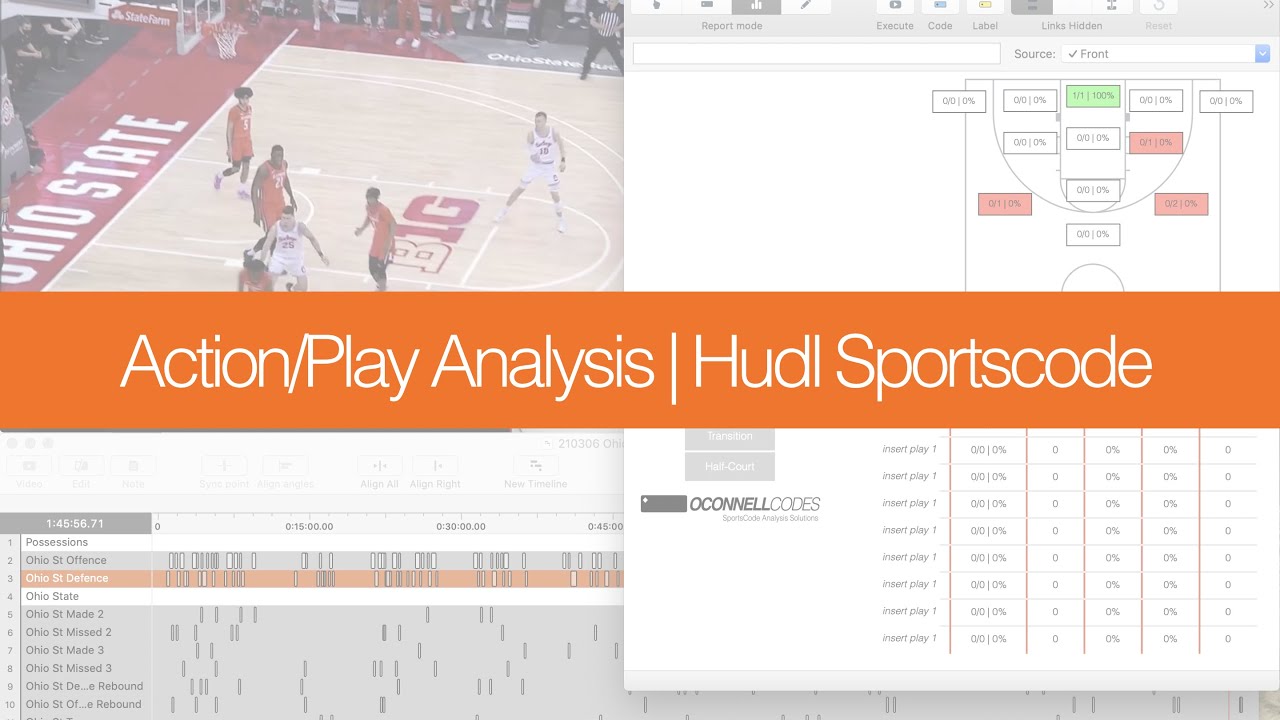Click the OCONNELLCODES logo in report window
The width and height of the screenshot is (1280, 720).
tap(730, 507)
